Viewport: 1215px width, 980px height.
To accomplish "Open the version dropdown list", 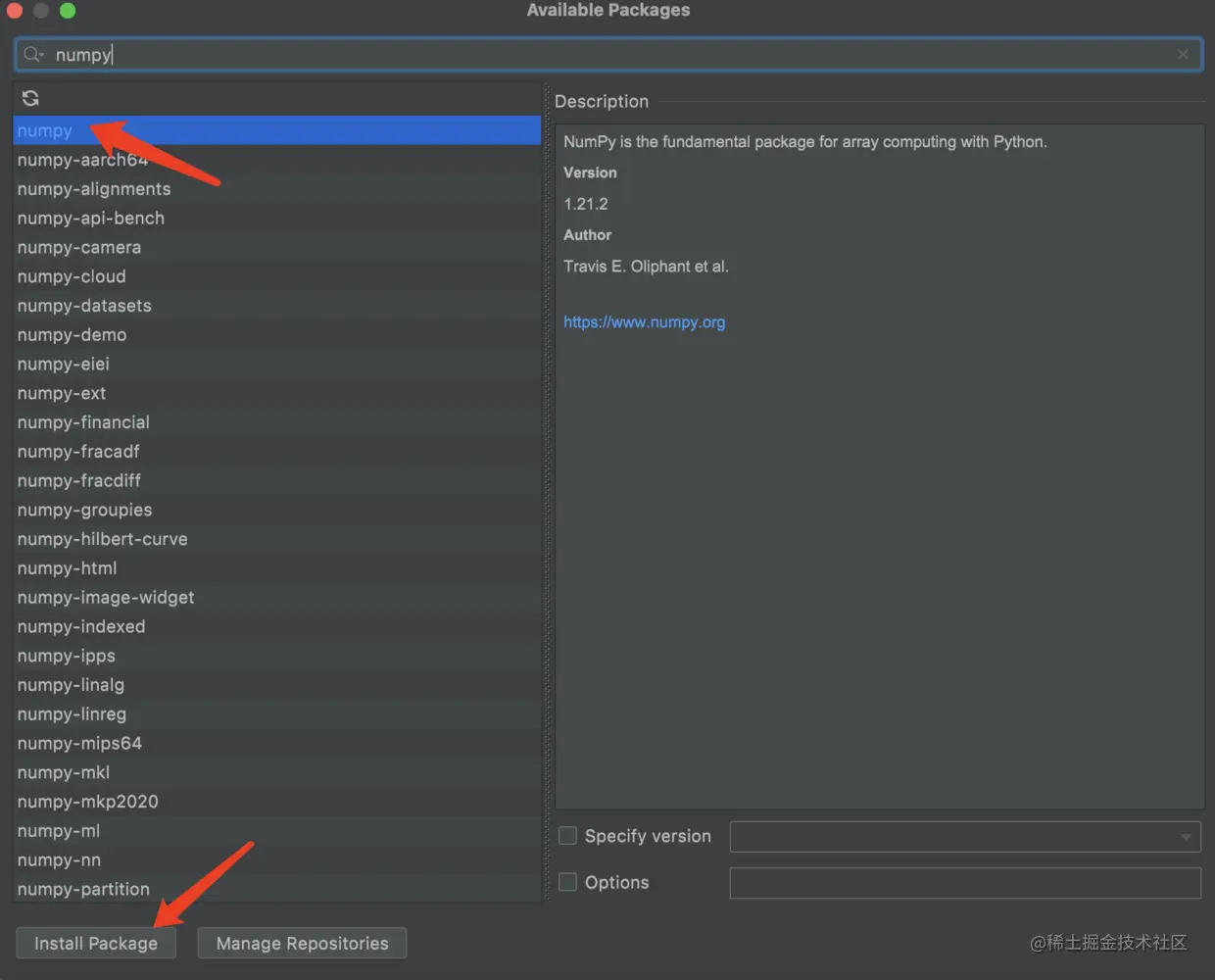I will click(x=1186, y=837).
